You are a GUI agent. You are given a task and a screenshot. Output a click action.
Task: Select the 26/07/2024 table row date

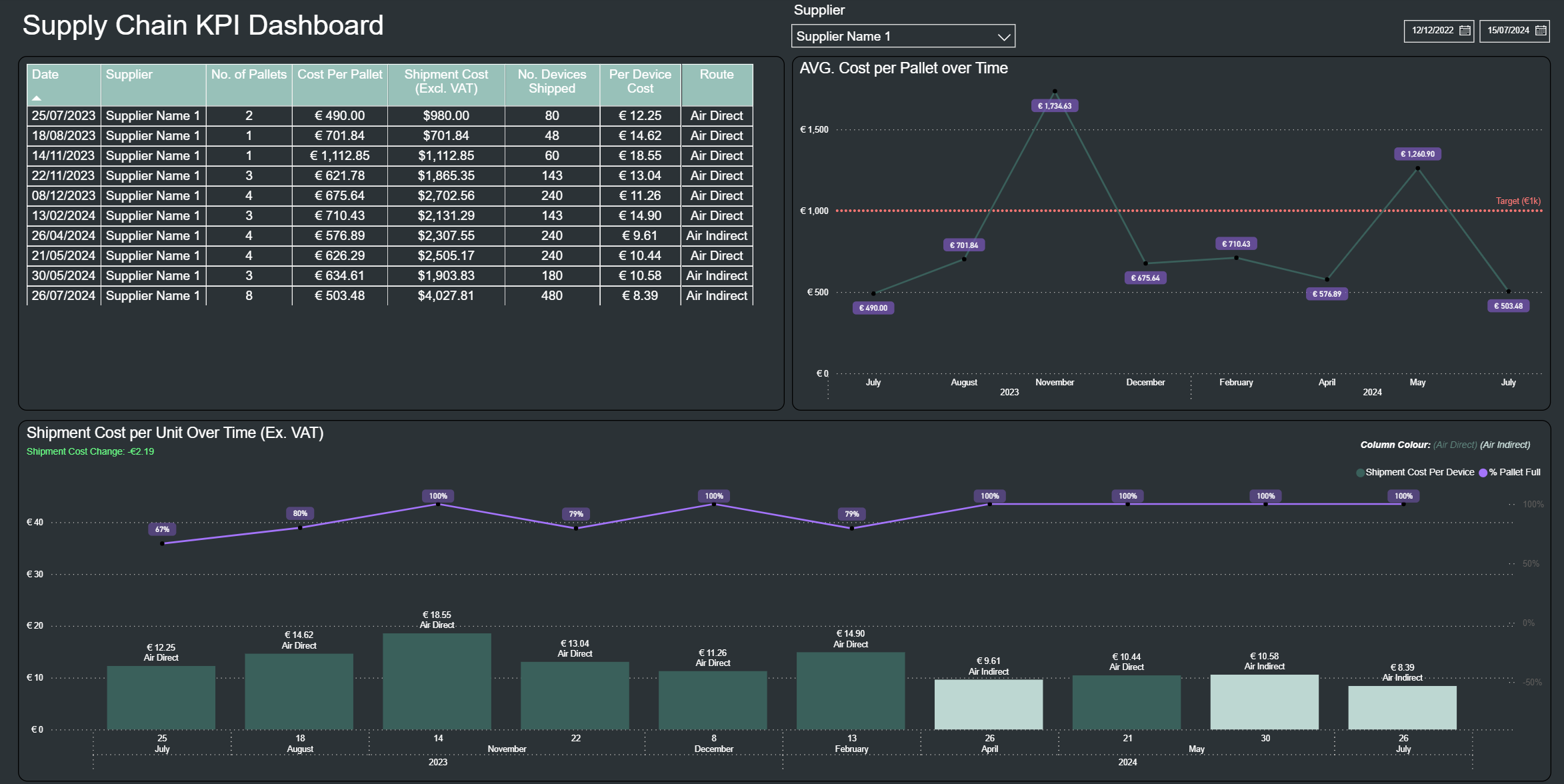(x=63, y=295)
